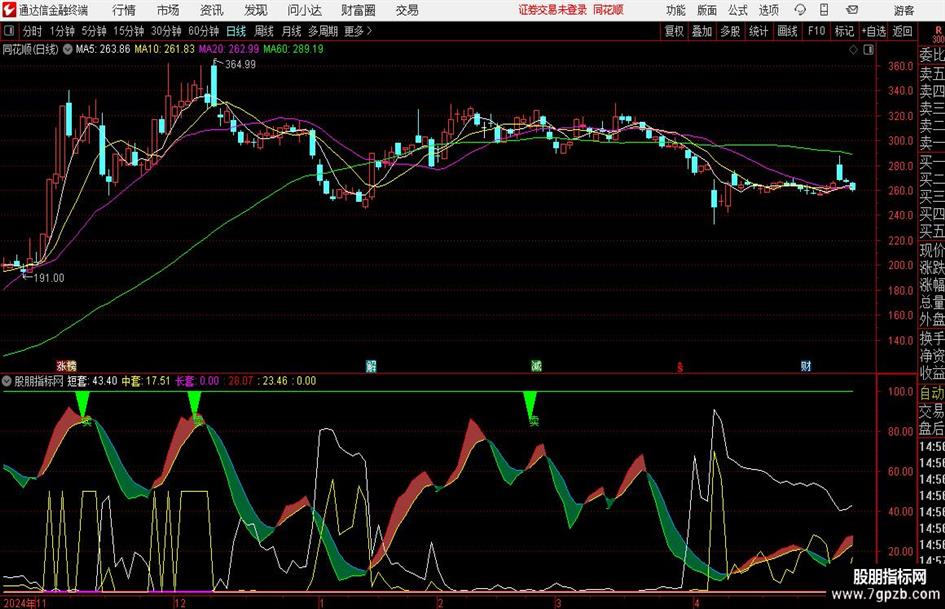Click the 标记 mark button

(x=844, y=31)
